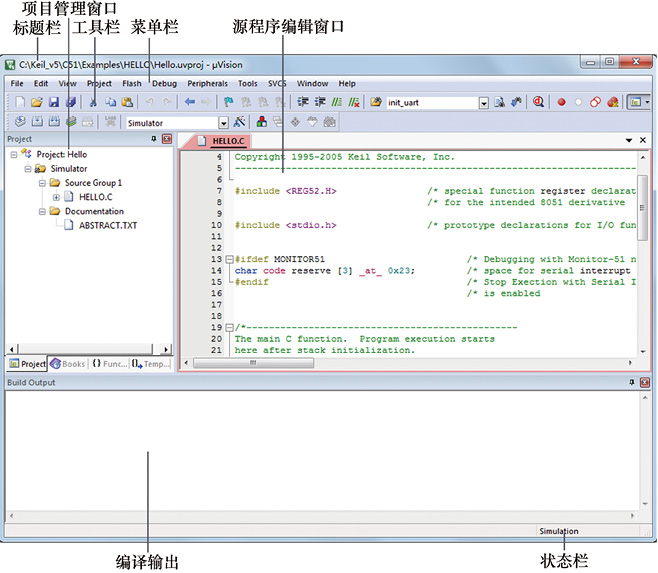658x573 pixels.
Task: Open the Simulator target dropdown
Action: tap(224, 122)
